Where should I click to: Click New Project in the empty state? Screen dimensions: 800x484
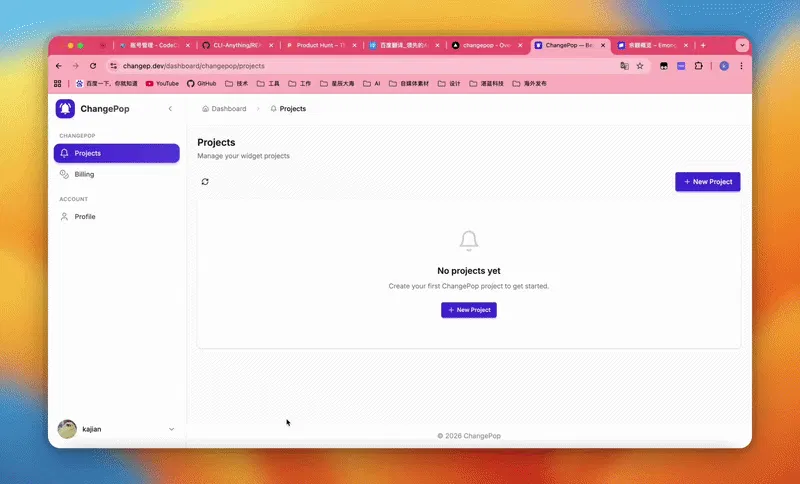tap(469, 310)
